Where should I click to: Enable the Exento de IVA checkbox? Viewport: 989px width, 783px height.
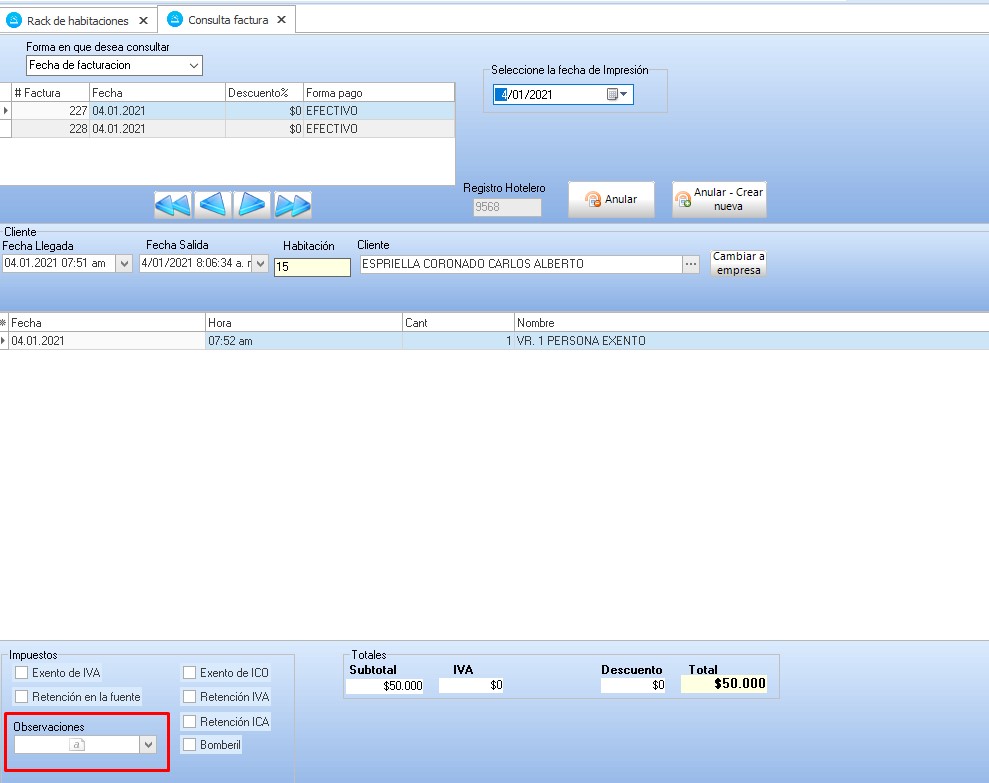[x=22, y=673]
